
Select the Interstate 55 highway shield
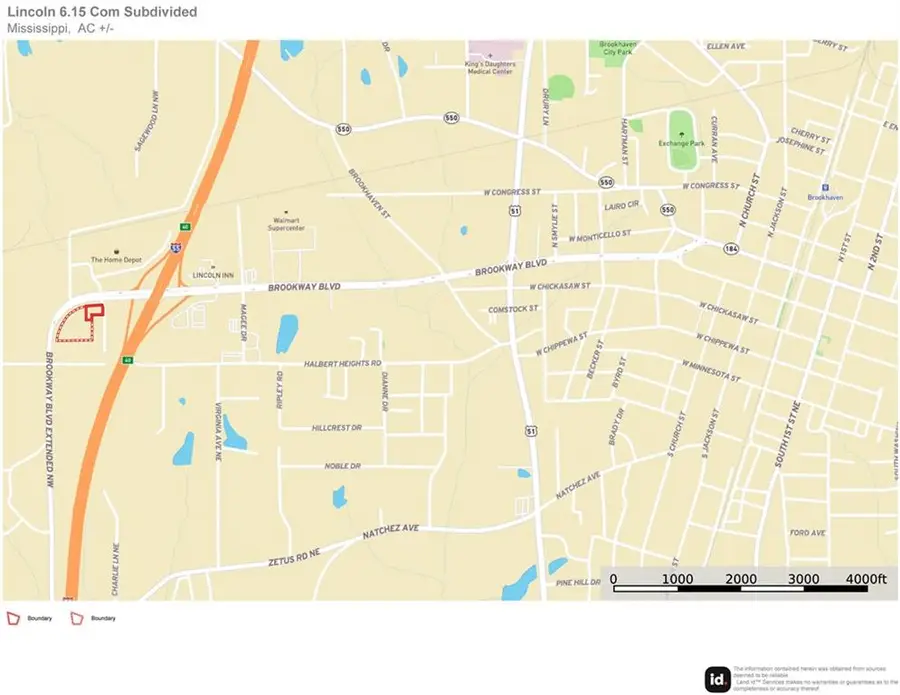click(175, 248)
